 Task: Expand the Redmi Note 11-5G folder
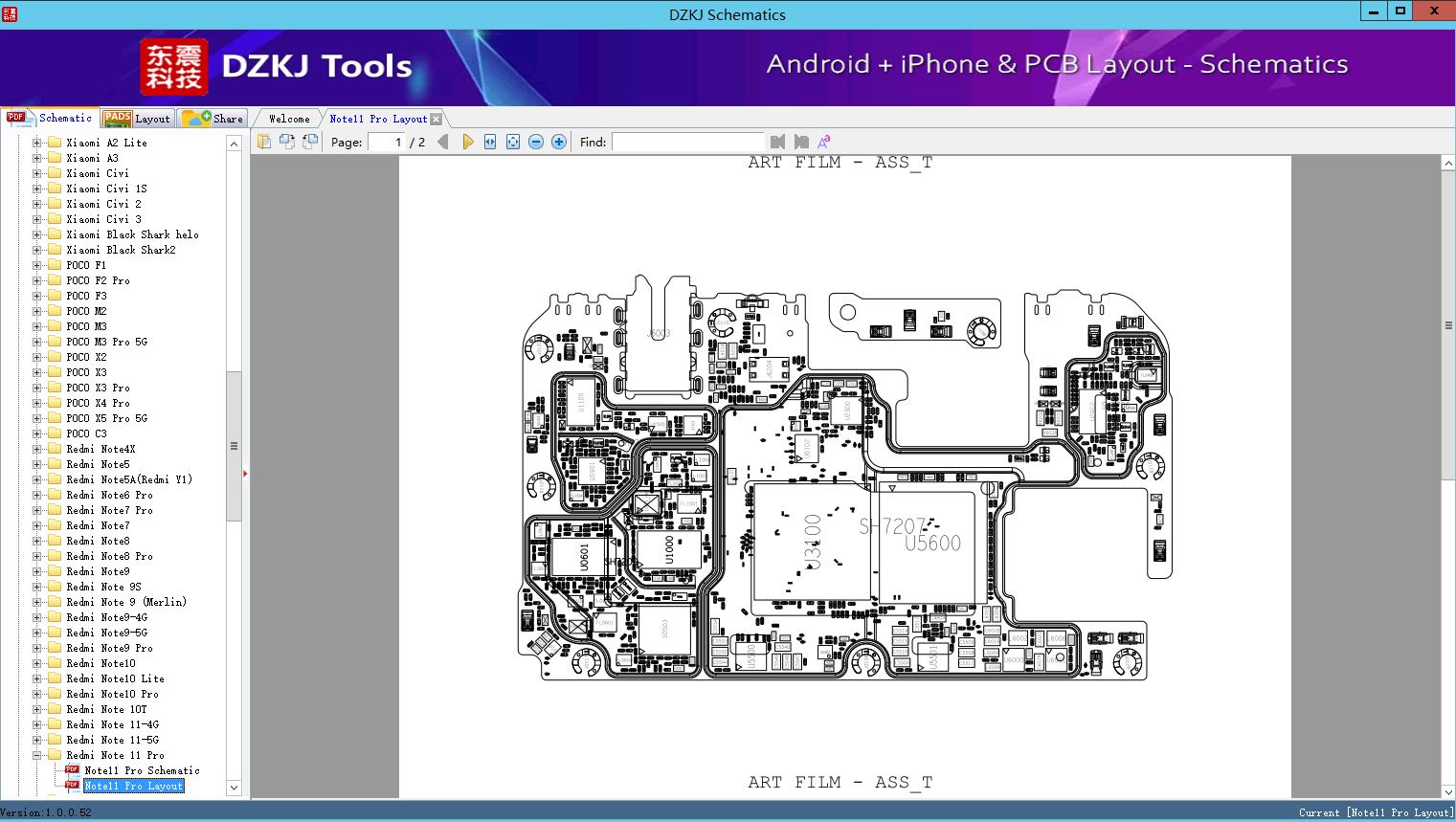[x=37, y=740]
